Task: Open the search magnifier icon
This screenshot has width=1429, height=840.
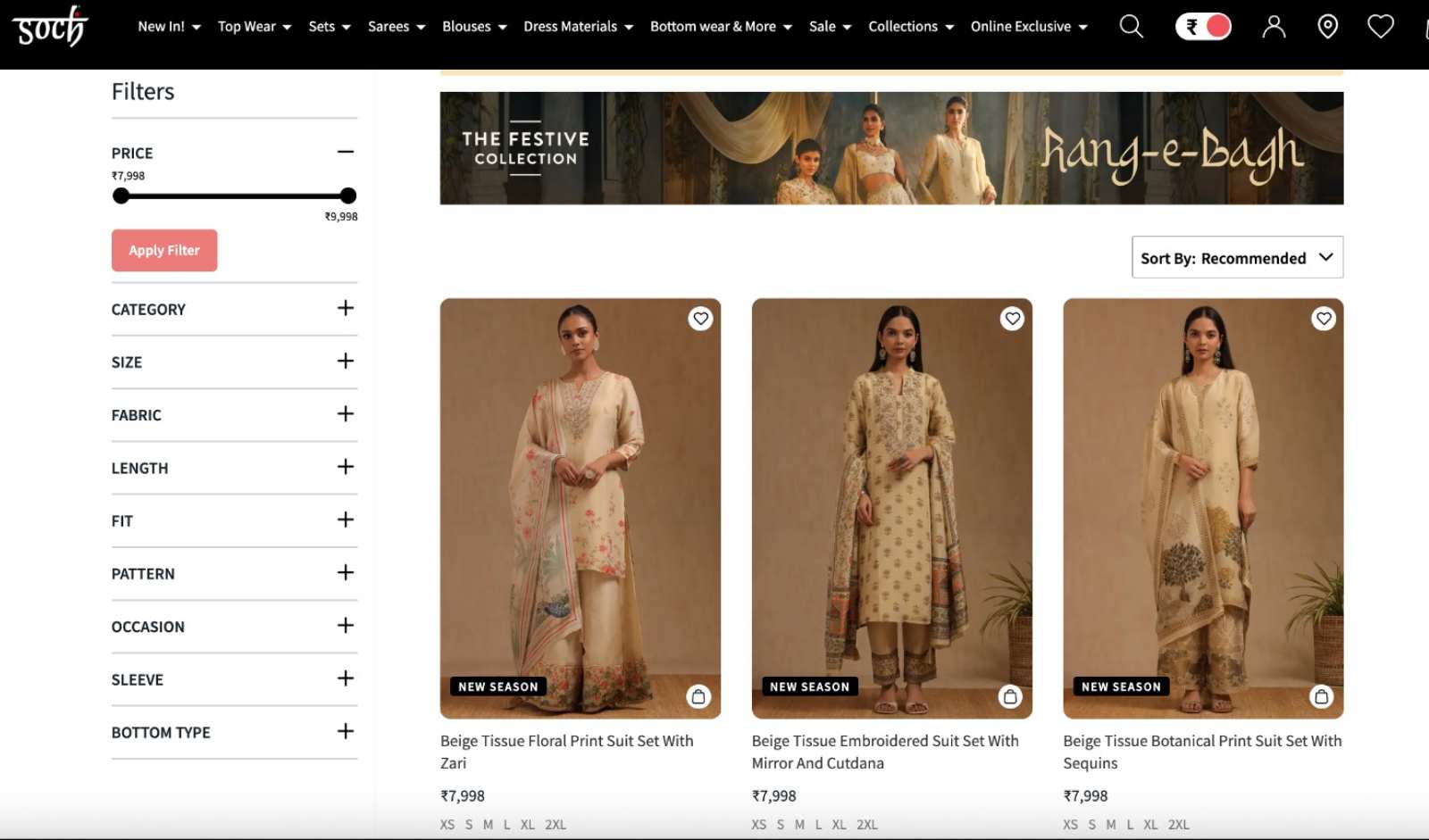Action: click(1131, 27)
